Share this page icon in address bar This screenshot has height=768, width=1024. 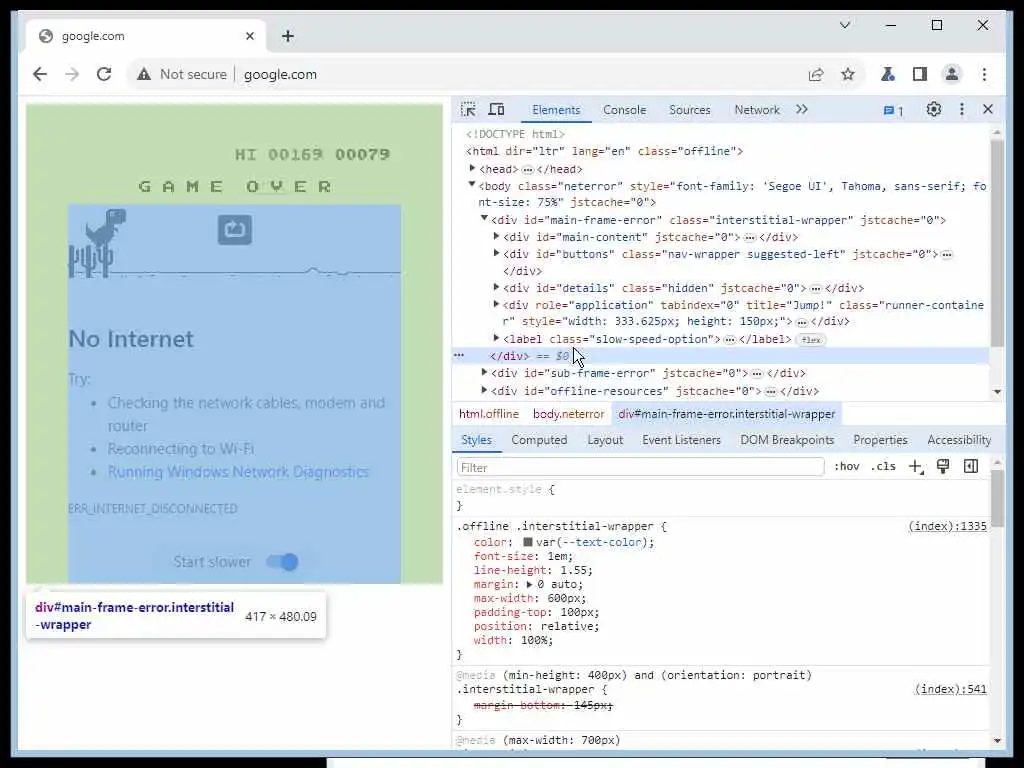tap(816, 74)
